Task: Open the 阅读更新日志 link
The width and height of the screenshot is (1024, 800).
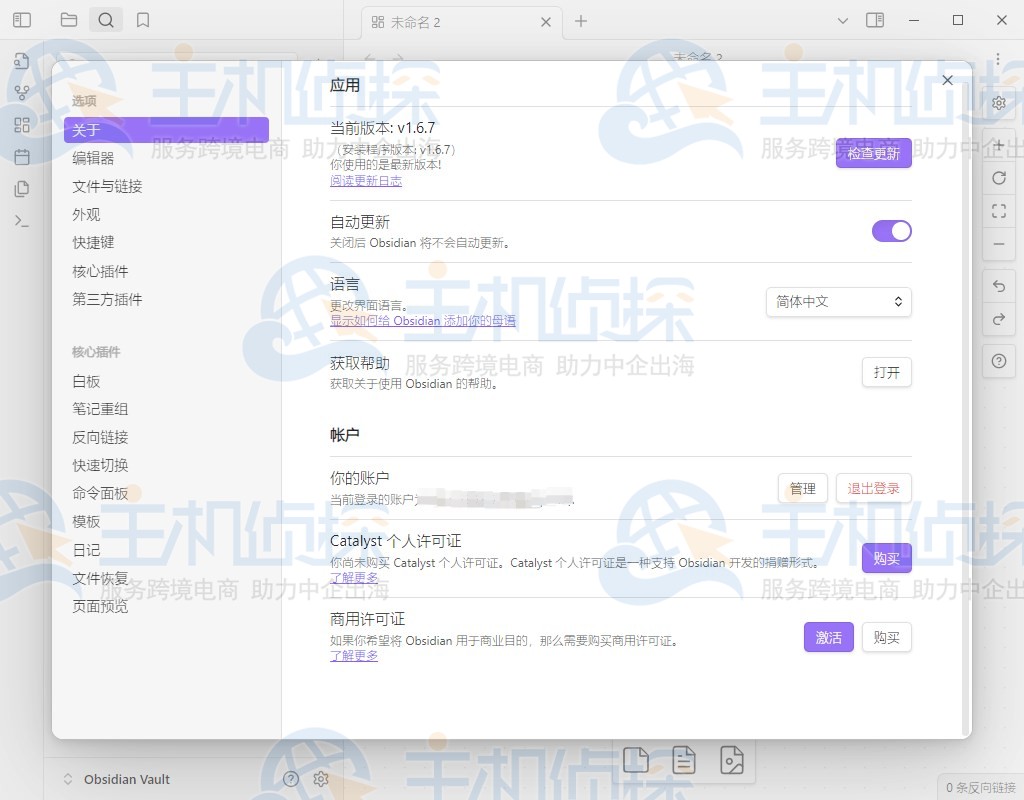Action: [366, 180]
